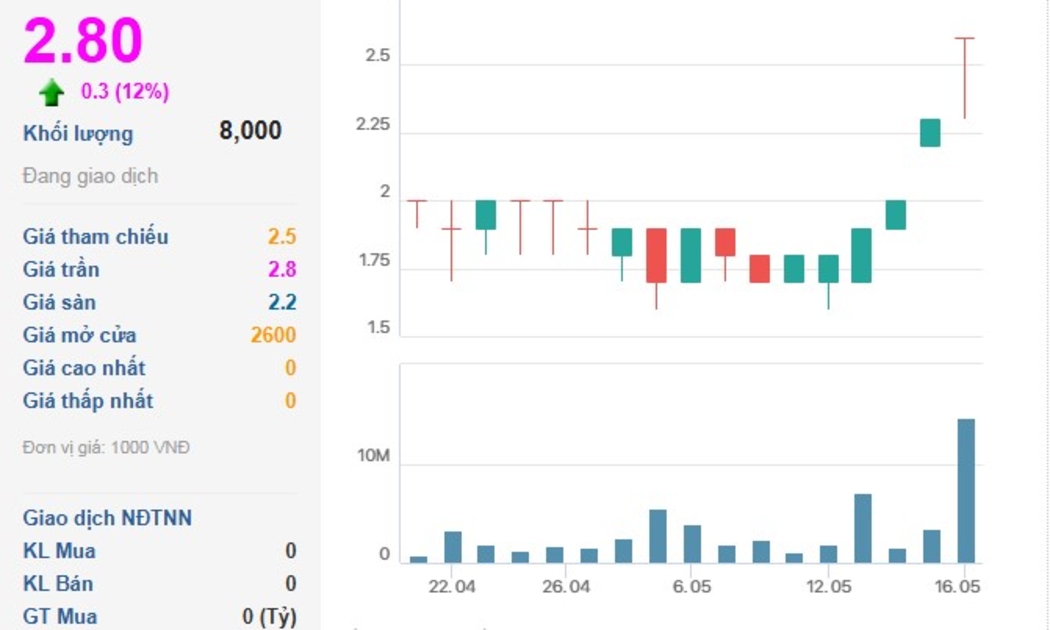Click the large 2.80 current price
Viewport: 1050px width, 630px height.
coord(84,40)
